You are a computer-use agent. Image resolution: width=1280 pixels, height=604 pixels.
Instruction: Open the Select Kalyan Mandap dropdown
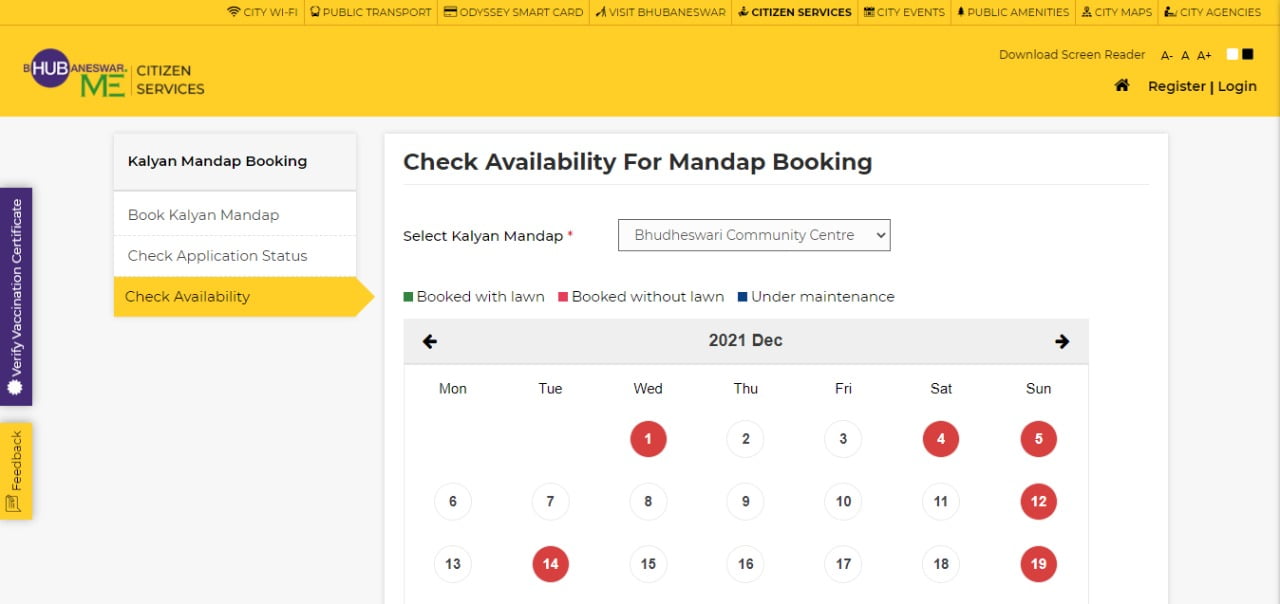(754, 236)
